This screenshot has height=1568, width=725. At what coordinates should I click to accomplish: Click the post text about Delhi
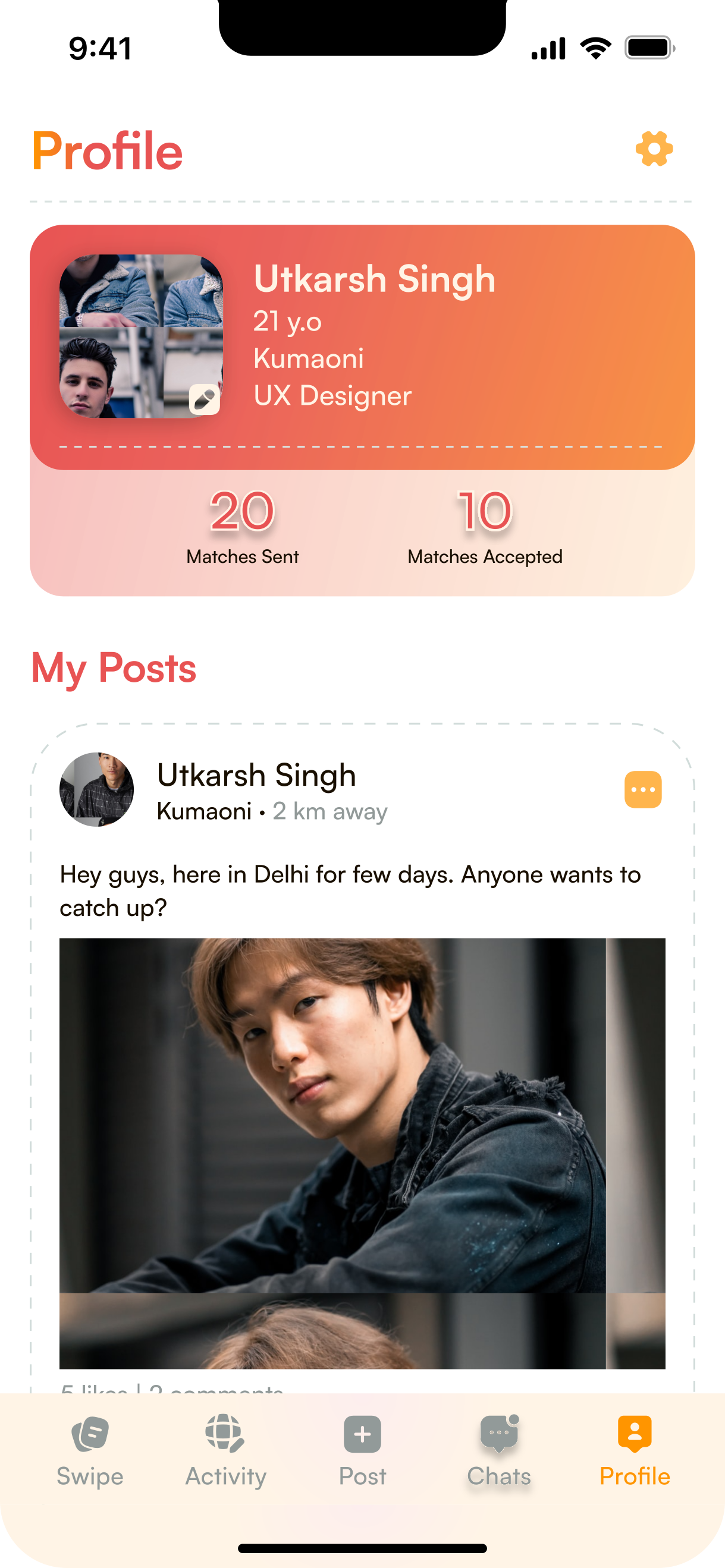coord(350,891)
